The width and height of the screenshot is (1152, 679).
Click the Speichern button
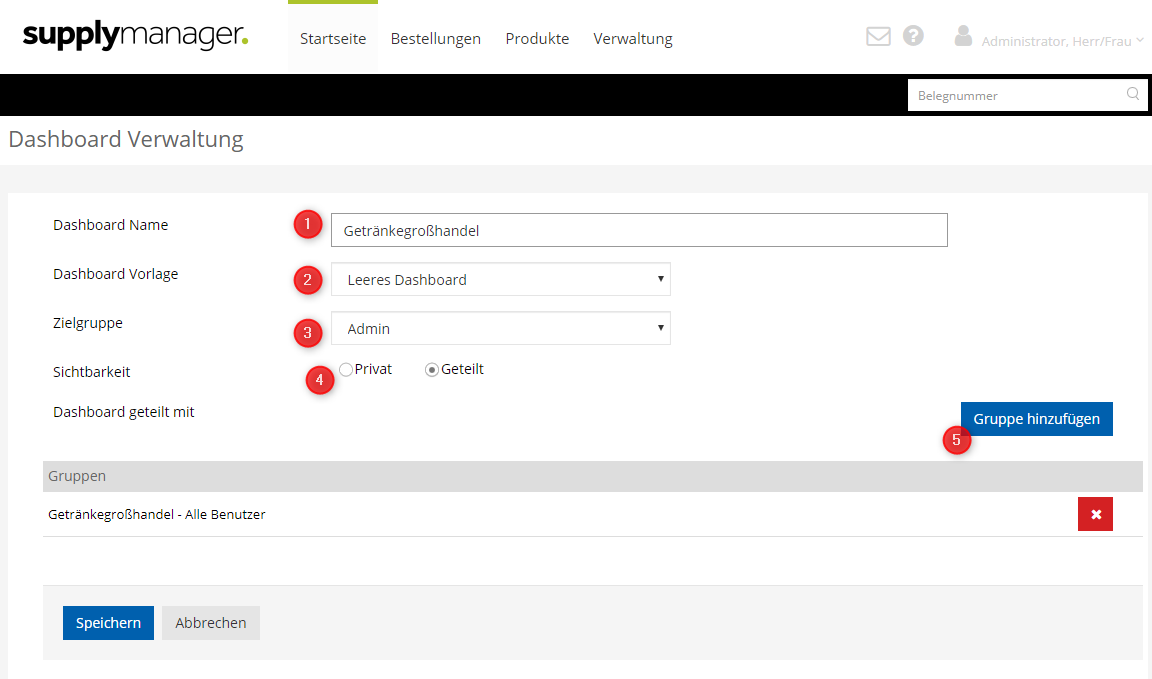pos(108,623)
